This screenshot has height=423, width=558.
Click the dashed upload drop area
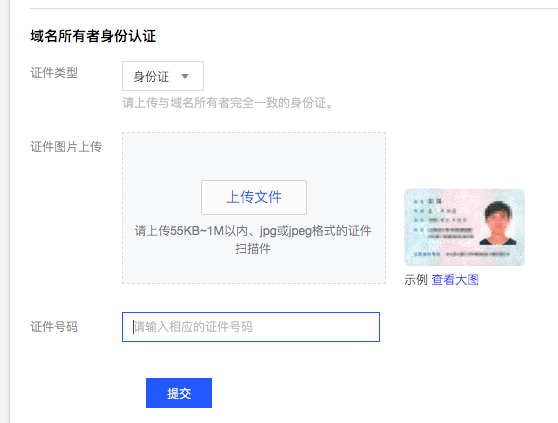[x=254, y=208]
